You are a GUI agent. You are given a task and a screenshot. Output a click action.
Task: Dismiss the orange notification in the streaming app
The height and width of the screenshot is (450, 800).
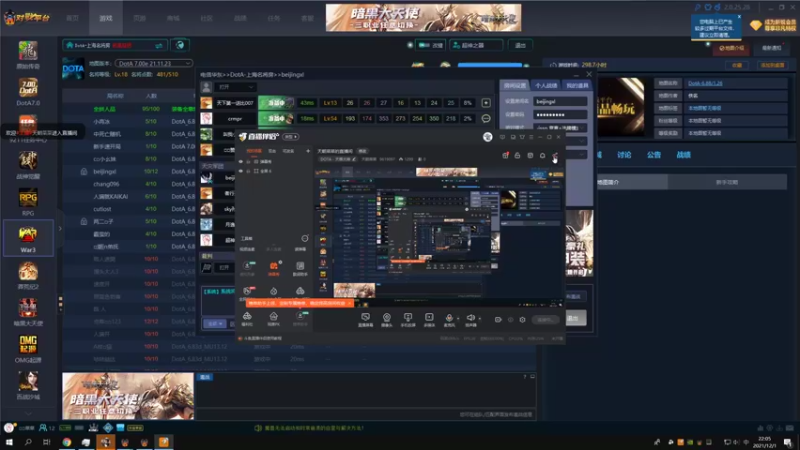[349, 303]
